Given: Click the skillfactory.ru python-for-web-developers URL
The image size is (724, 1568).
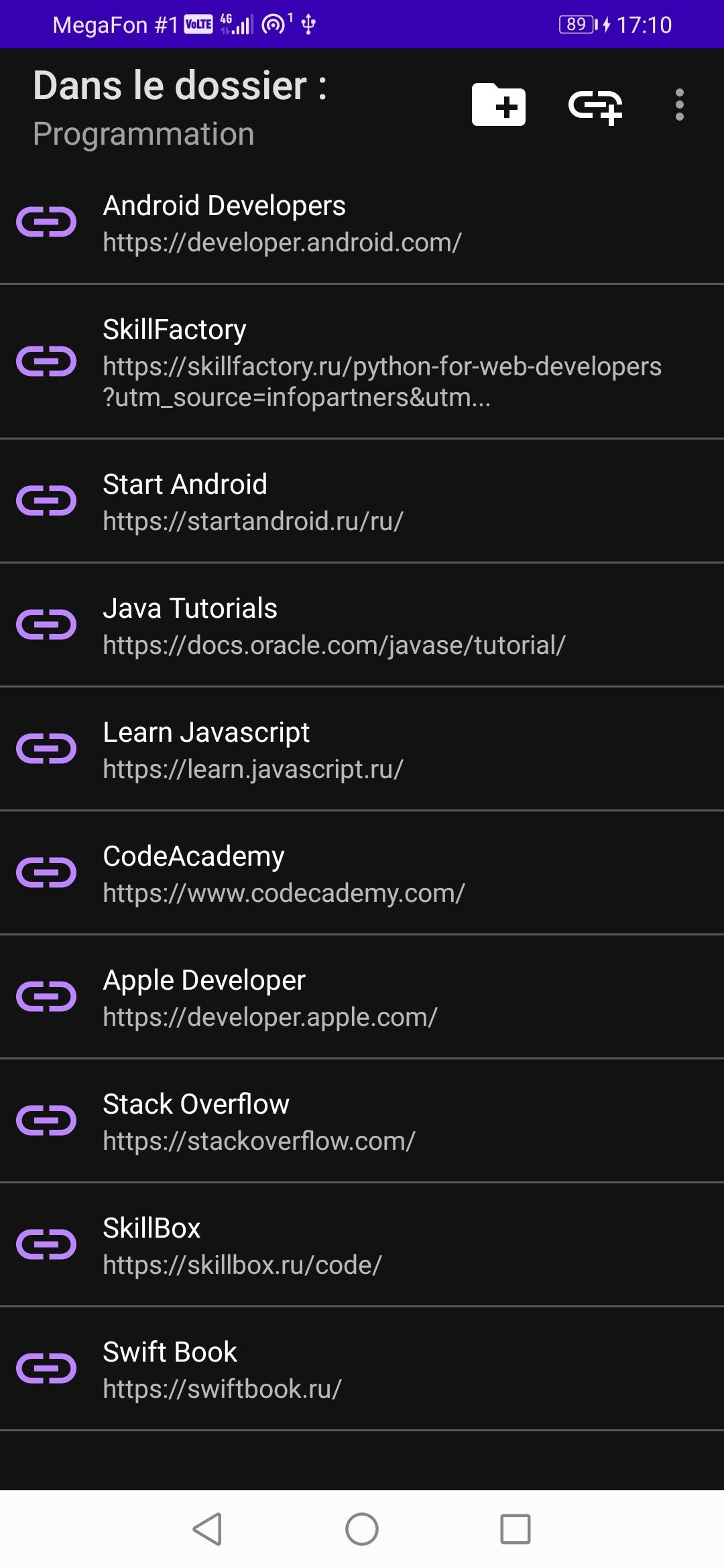Looking at the screenshot, I should coord(382,382).
